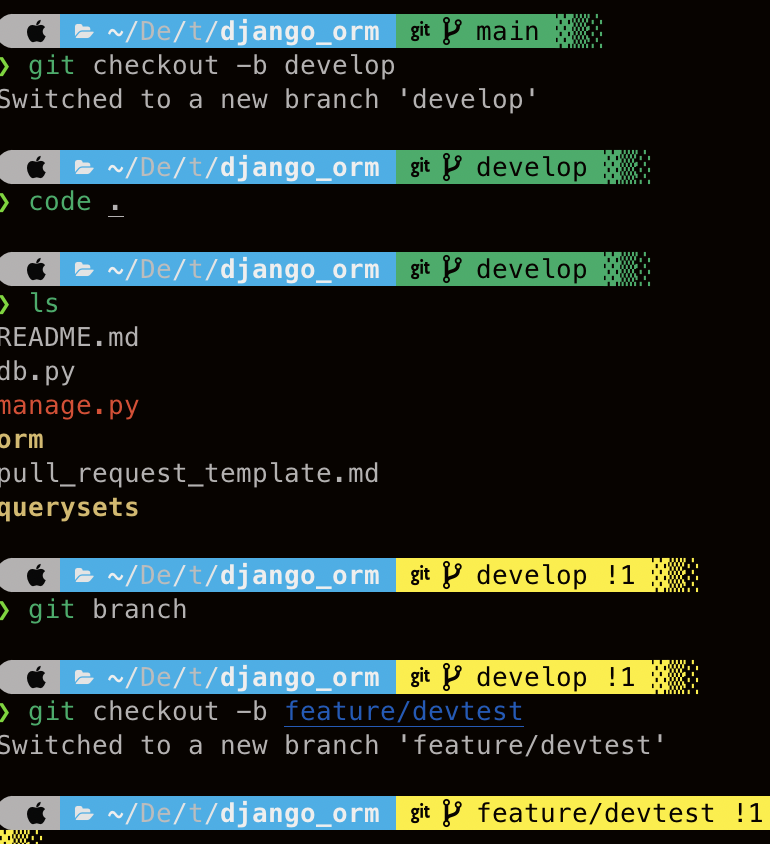Click the 'feature/devtest !1' status in the last prompt
Image resolution: width=770 pixels, height=844 pixels.
pyautogui.click(x=620, y=813)
